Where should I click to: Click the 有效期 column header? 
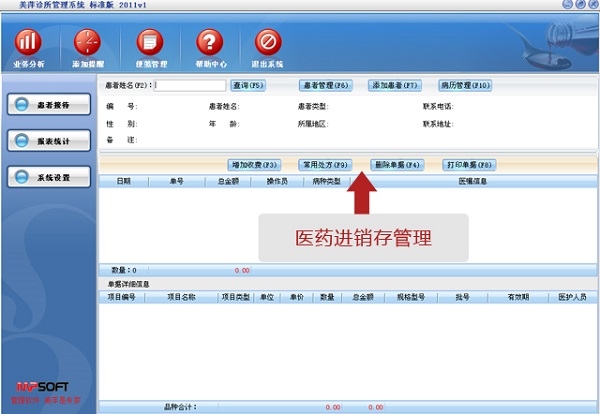pos(518,297)
